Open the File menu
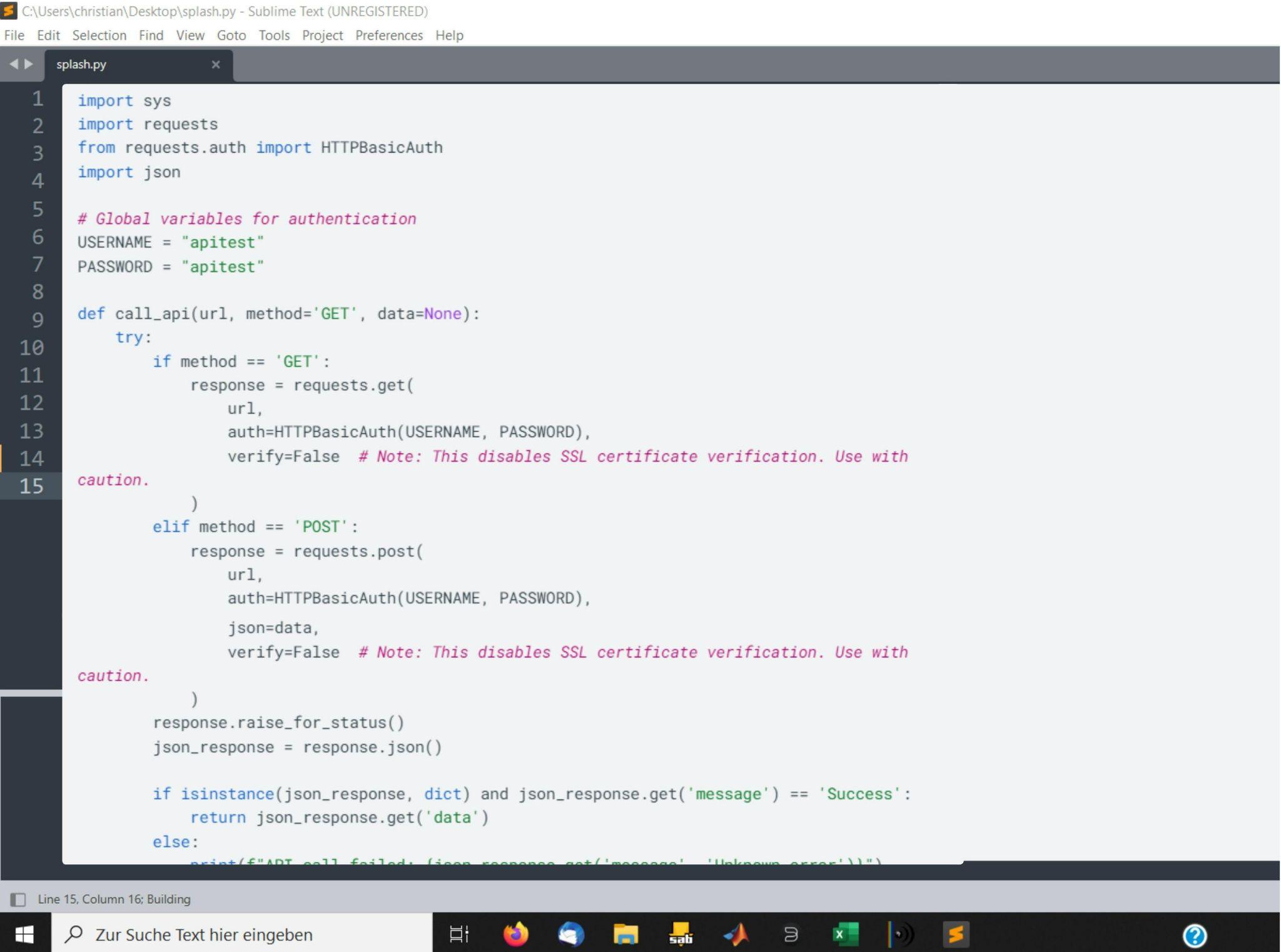This screenshot has height=952, width=1281. pyautogui.click(x=14, y=35)
